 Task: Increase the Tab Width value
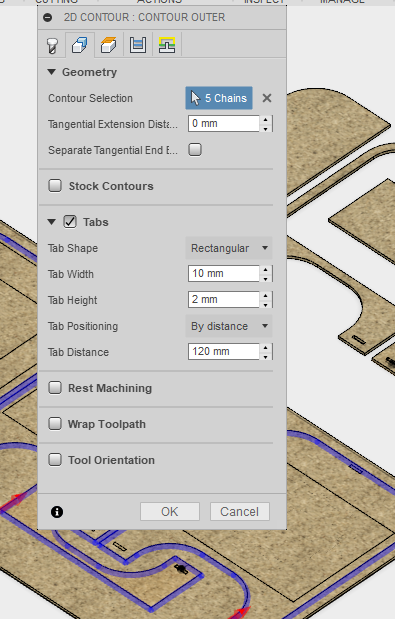point(266,270)
